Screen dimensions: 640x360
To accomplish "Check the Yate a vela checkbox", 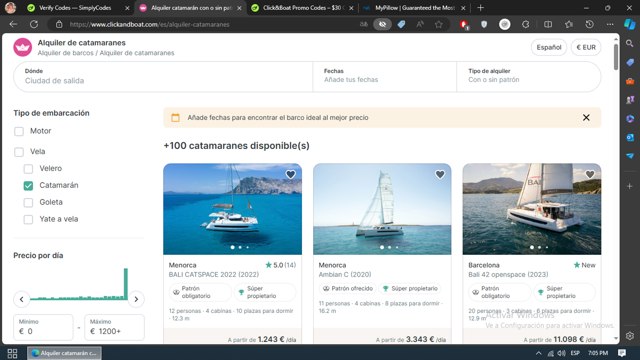I will tap(28, 219).
